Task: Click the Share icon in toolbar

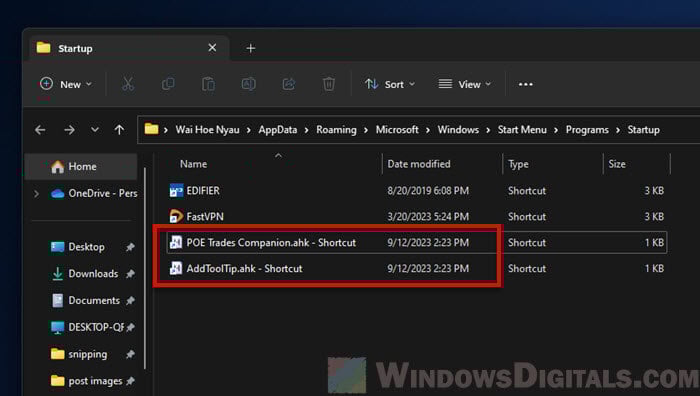Action: click(x=289, y=84)
